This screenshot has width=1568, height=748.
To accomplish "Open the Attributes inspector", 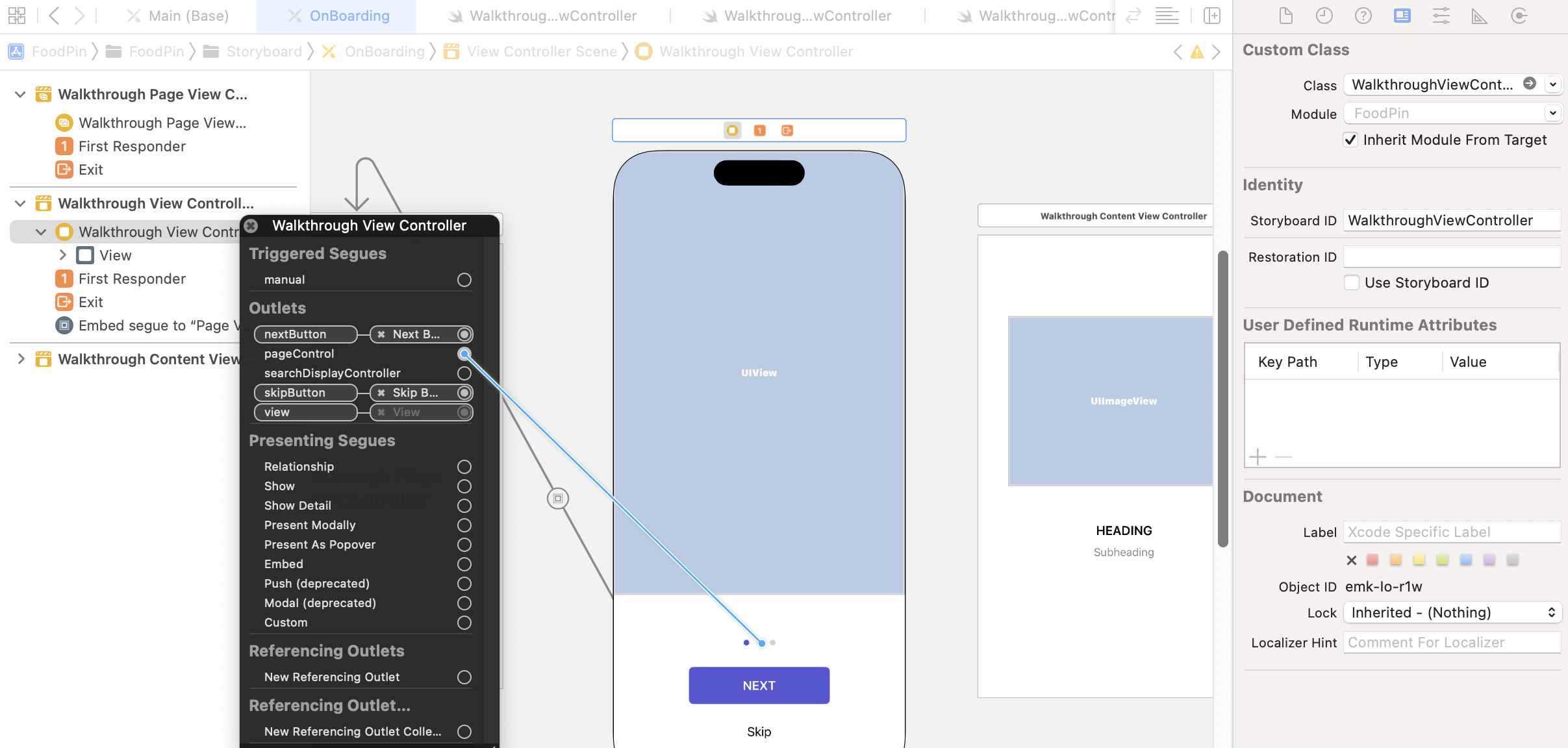I will click(1441, 16).
